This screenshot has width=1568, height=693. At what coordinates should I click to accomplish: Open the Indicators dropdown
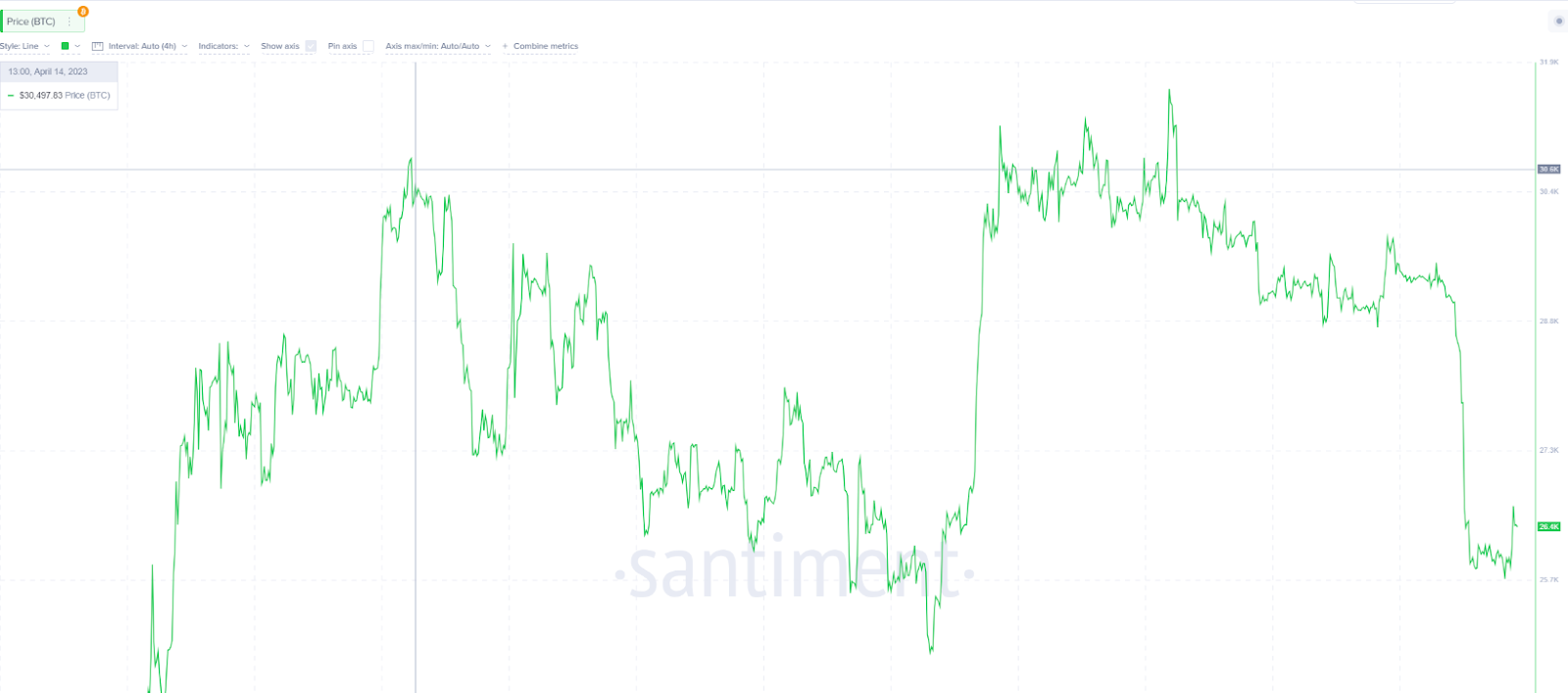tap(223, 46)
